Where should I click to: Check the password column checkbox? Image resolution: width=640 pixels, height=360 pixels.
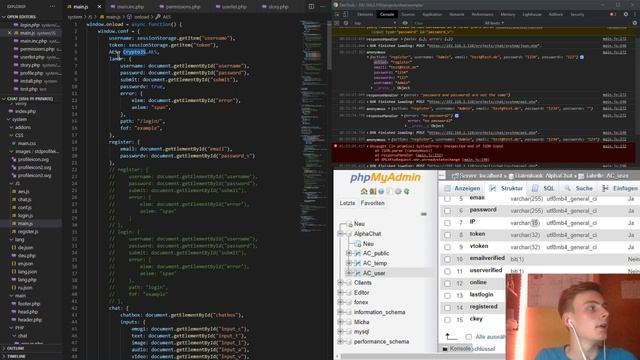[x=447, y=211]
